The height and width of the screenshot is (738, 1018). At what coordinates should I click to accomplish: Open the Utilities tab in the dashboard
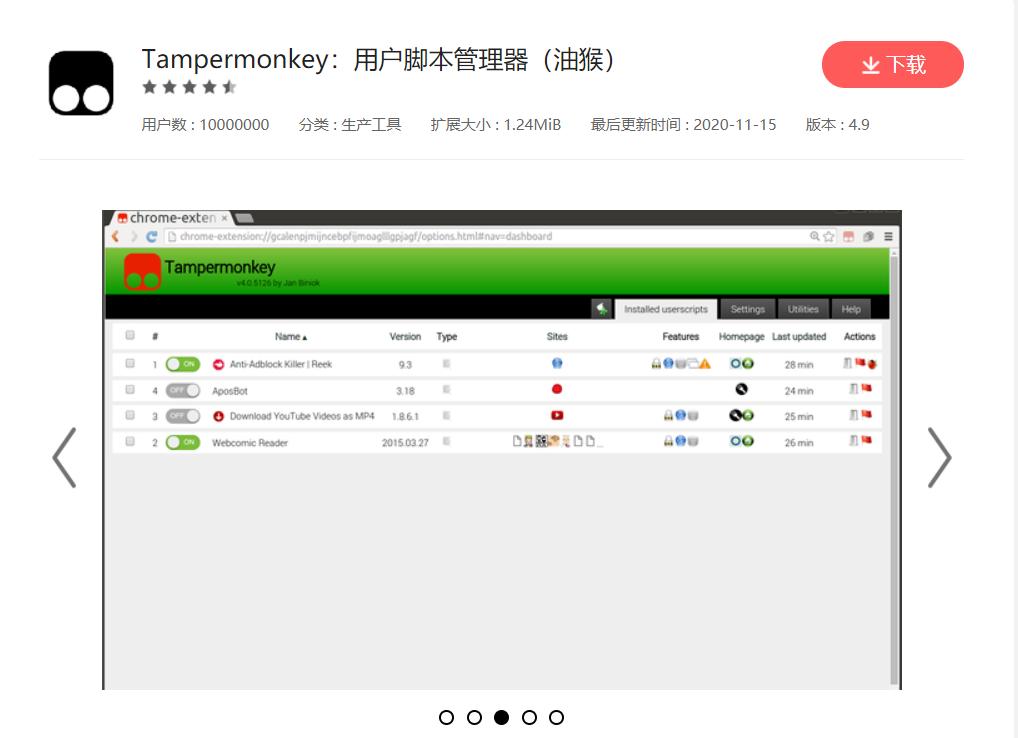click(x=803, y=309)
